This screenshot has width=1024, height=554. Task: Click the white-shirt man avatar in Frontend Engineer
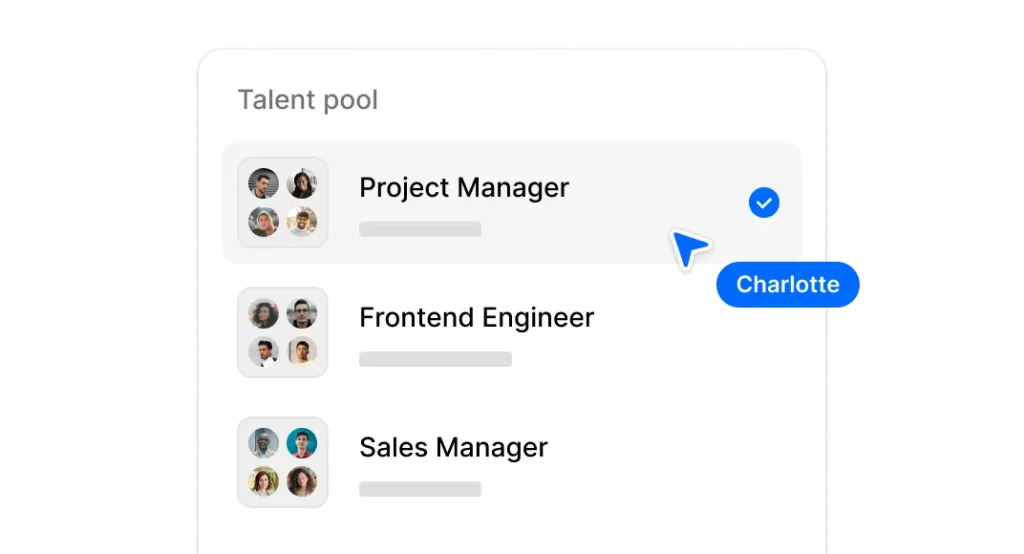[263, 352]
